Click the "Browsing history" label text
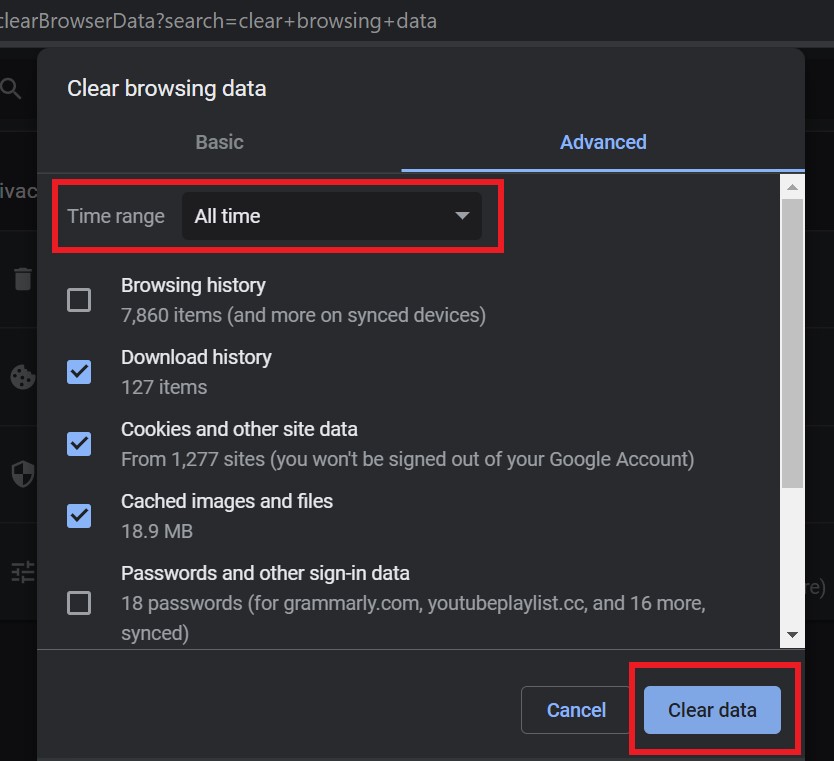 point(193,286)
